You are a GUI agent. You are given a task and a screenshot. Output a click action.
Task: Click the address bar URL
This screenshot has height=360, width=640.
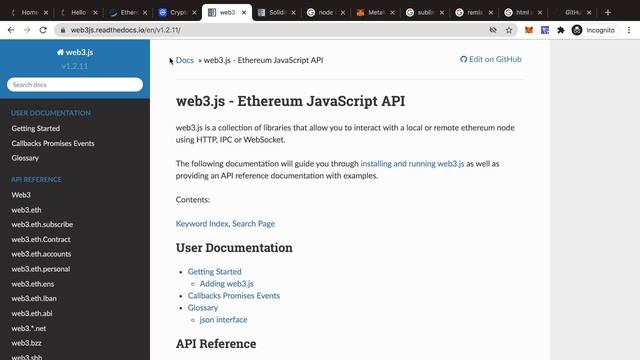point(125,30)
